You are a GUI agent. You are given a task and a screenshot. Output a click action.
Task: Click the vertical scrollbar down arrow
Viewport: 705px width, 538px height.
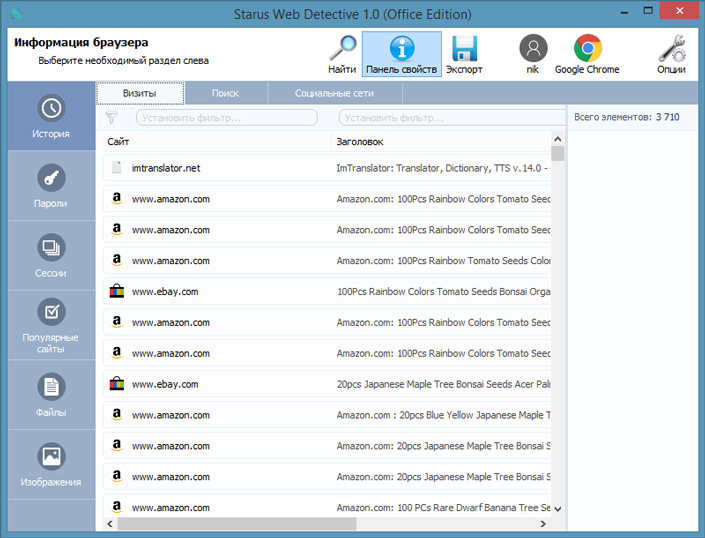558,509
